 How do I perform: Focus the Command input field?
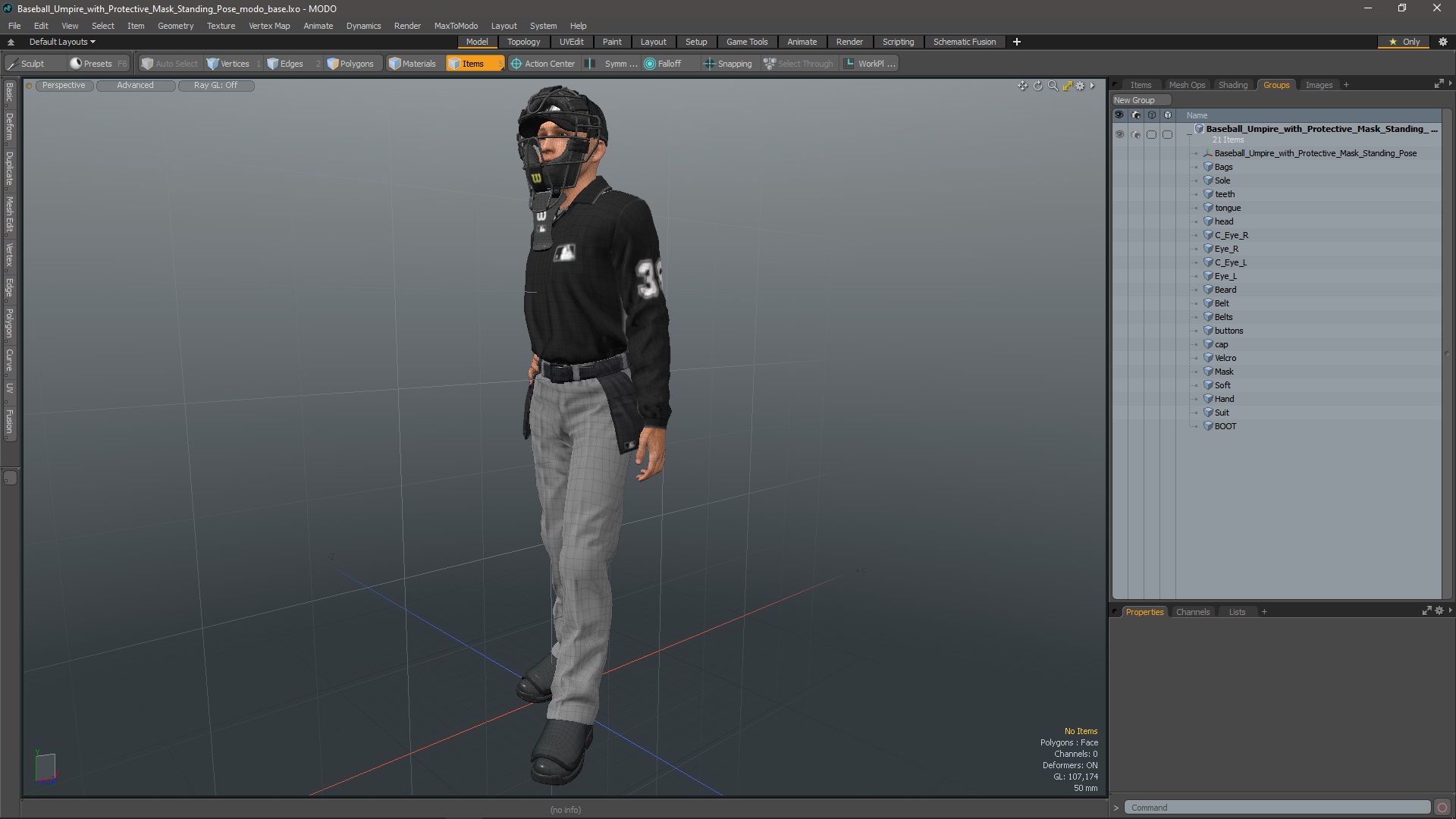click(x=1277, y=808)
